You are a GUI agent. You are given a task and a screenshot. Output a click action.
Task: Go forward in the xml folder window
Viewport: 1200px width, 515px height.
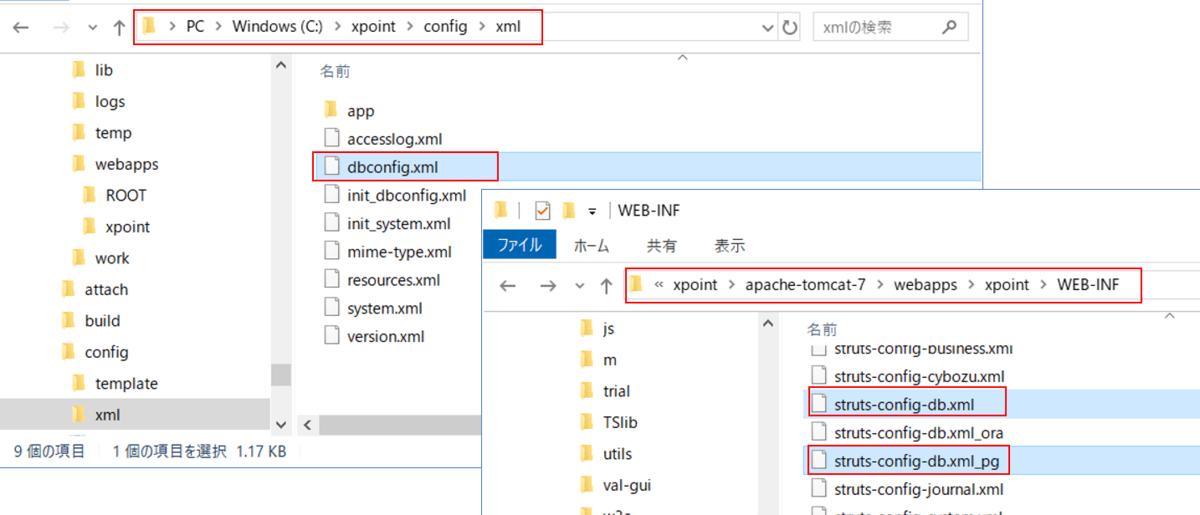(59, 27)
